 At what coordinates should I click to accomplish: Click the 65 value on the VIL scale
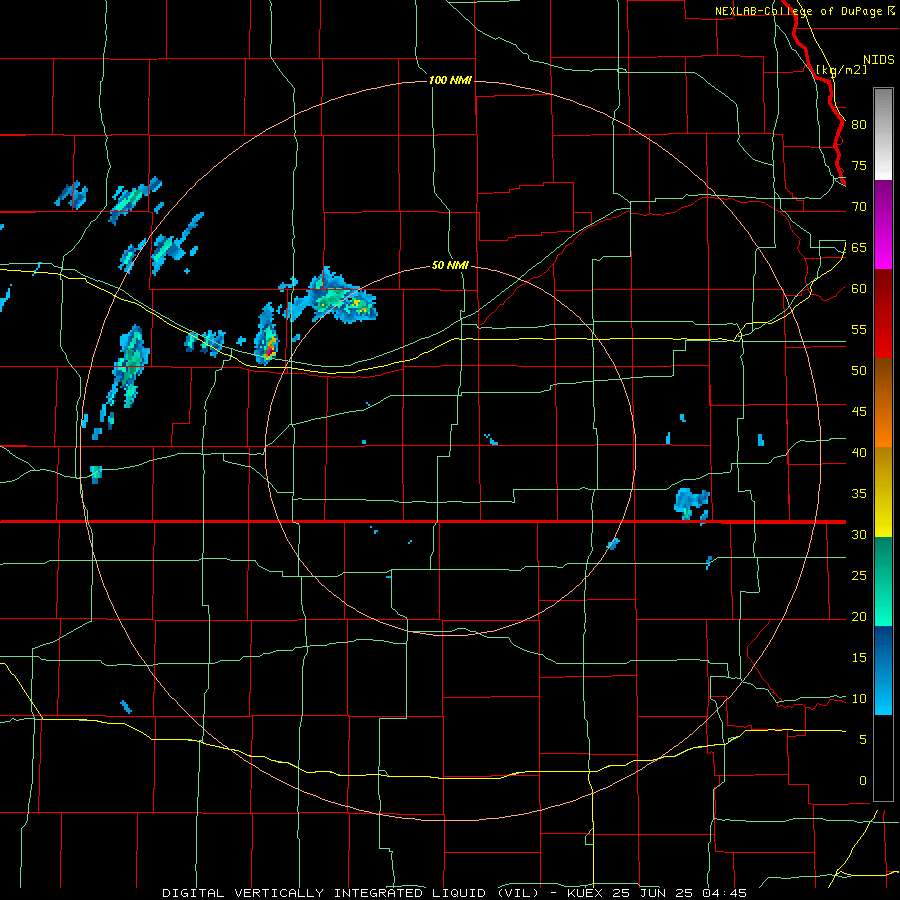tap(859, 248)
